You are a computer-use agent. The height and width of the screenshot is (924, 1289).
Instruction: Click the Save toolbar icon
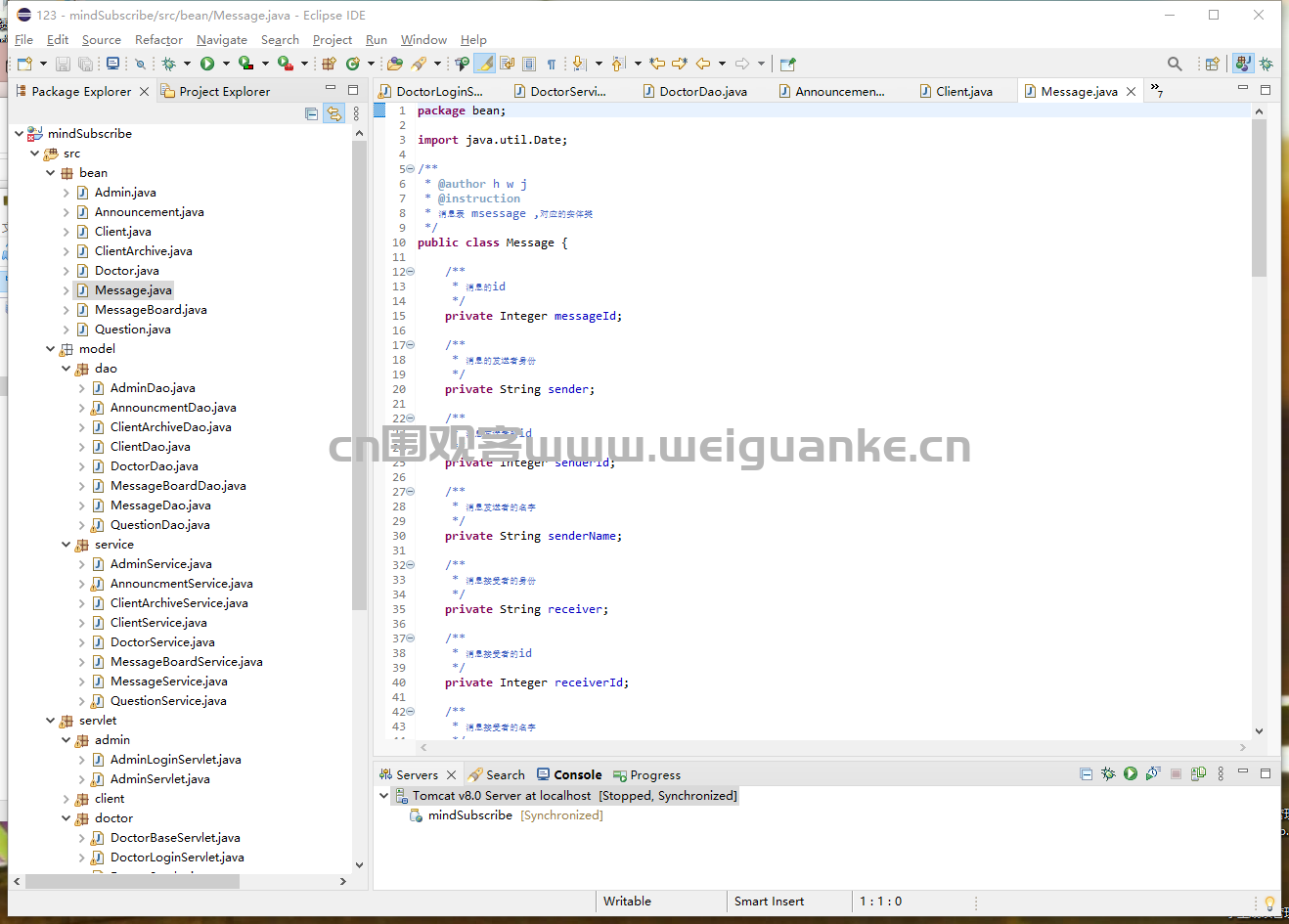coord(63,64)
